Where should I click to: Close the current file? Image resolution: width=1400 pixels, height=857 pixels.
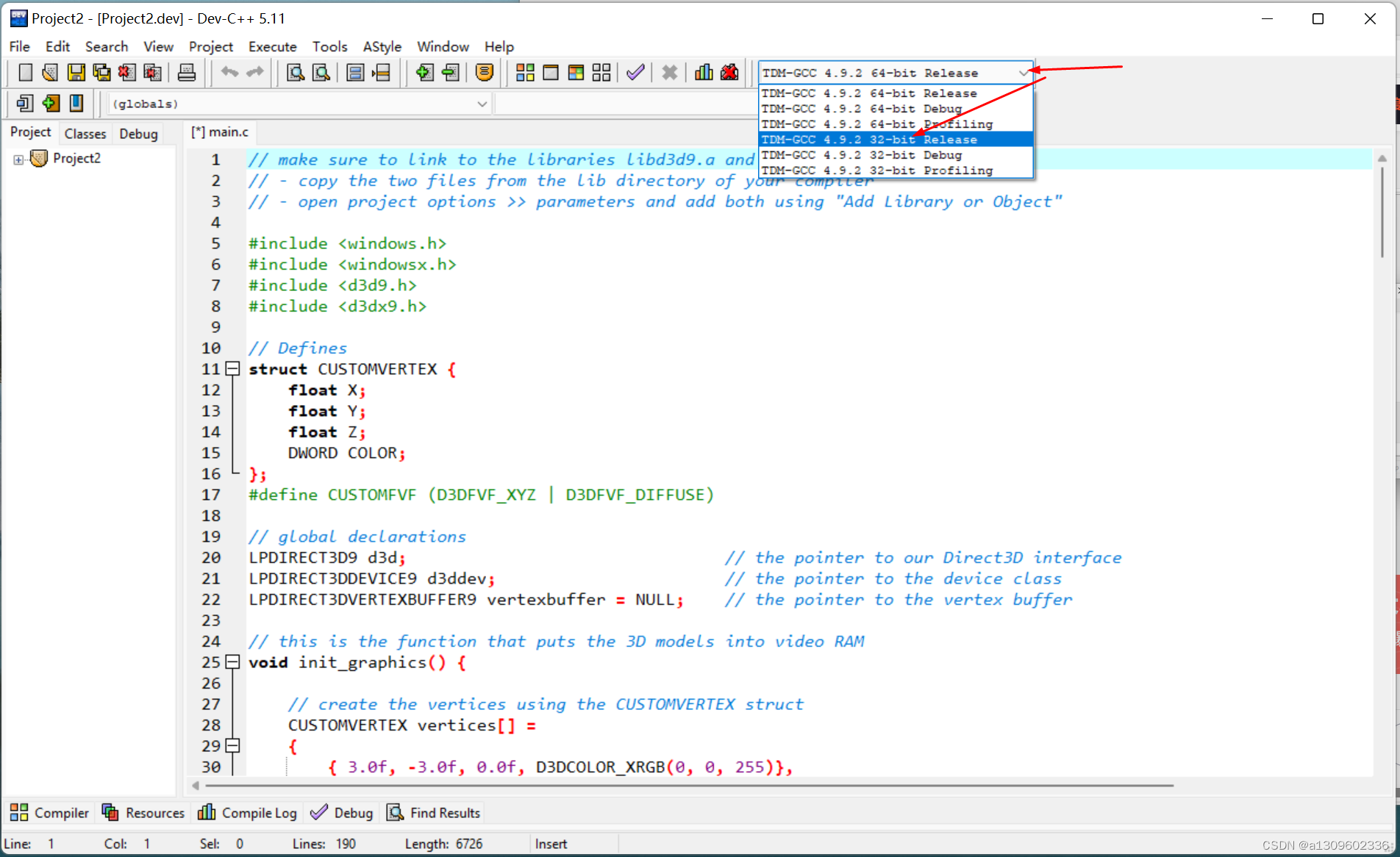(x=126, y=72)
